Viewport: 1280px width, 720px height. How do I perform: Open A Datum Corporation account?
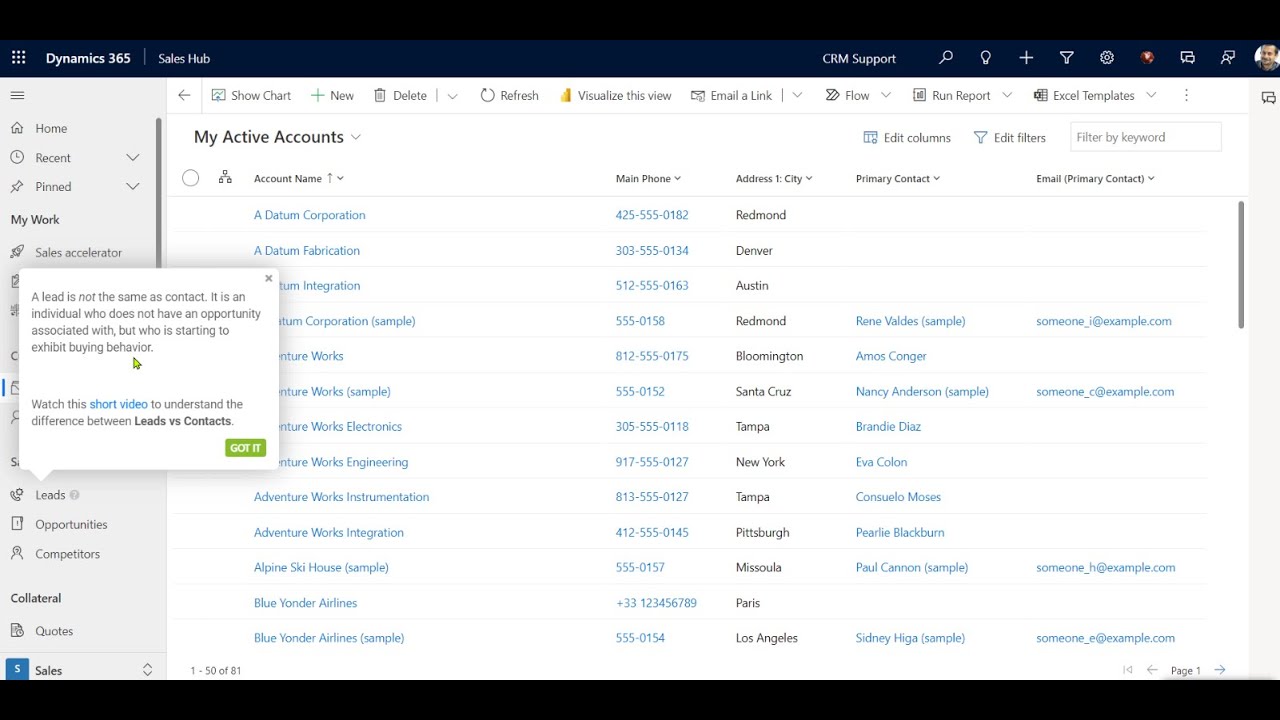pos(309,215)
